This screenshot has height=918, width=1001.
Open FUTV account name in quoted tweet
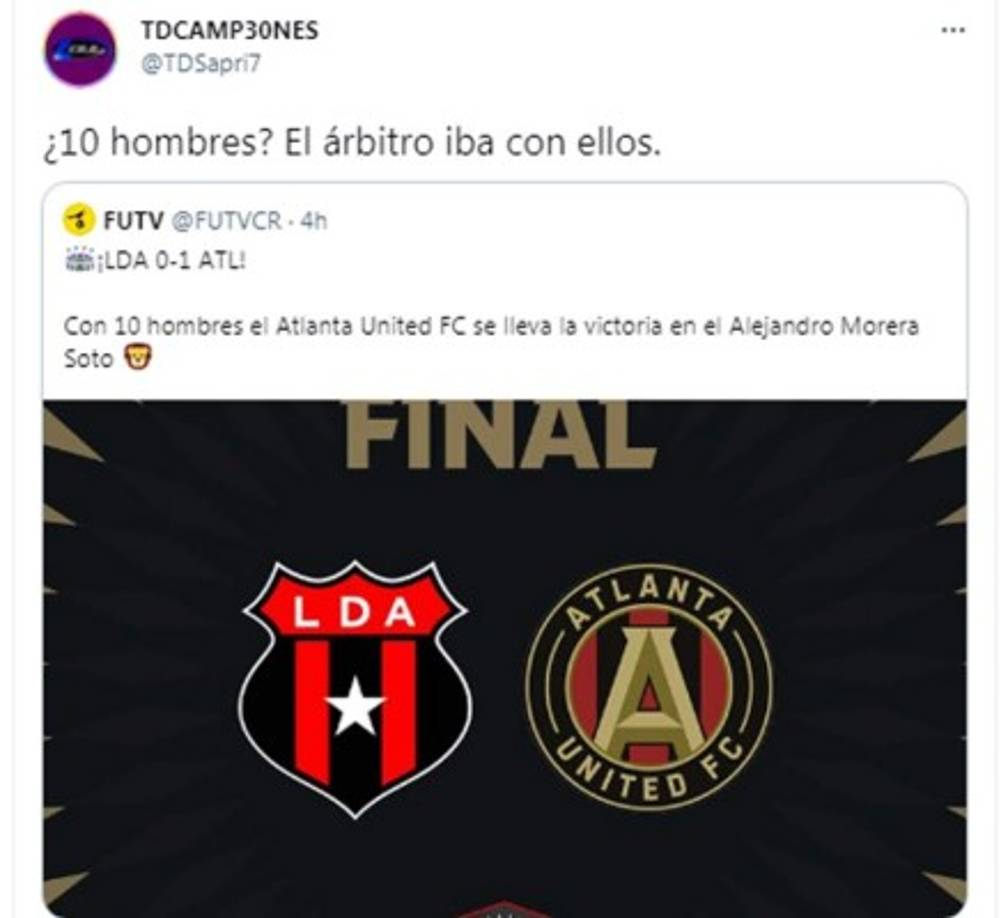pos(133,221)
